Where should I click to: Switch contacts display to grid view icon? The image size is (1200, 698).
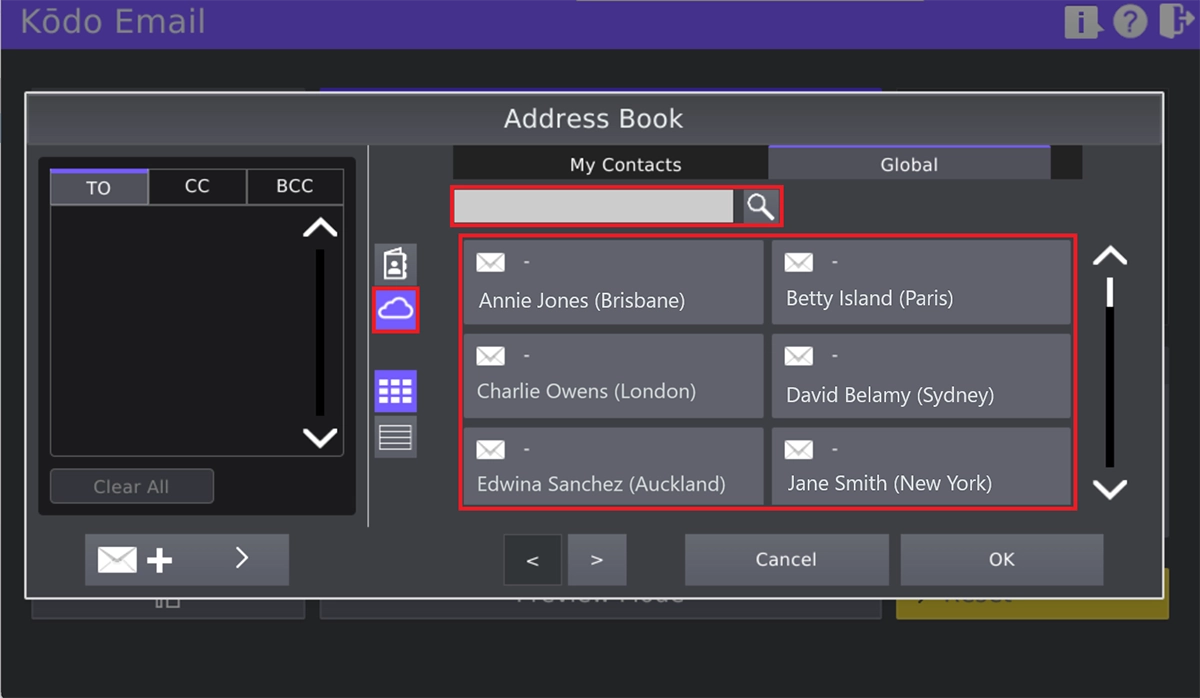click(395, 391)
